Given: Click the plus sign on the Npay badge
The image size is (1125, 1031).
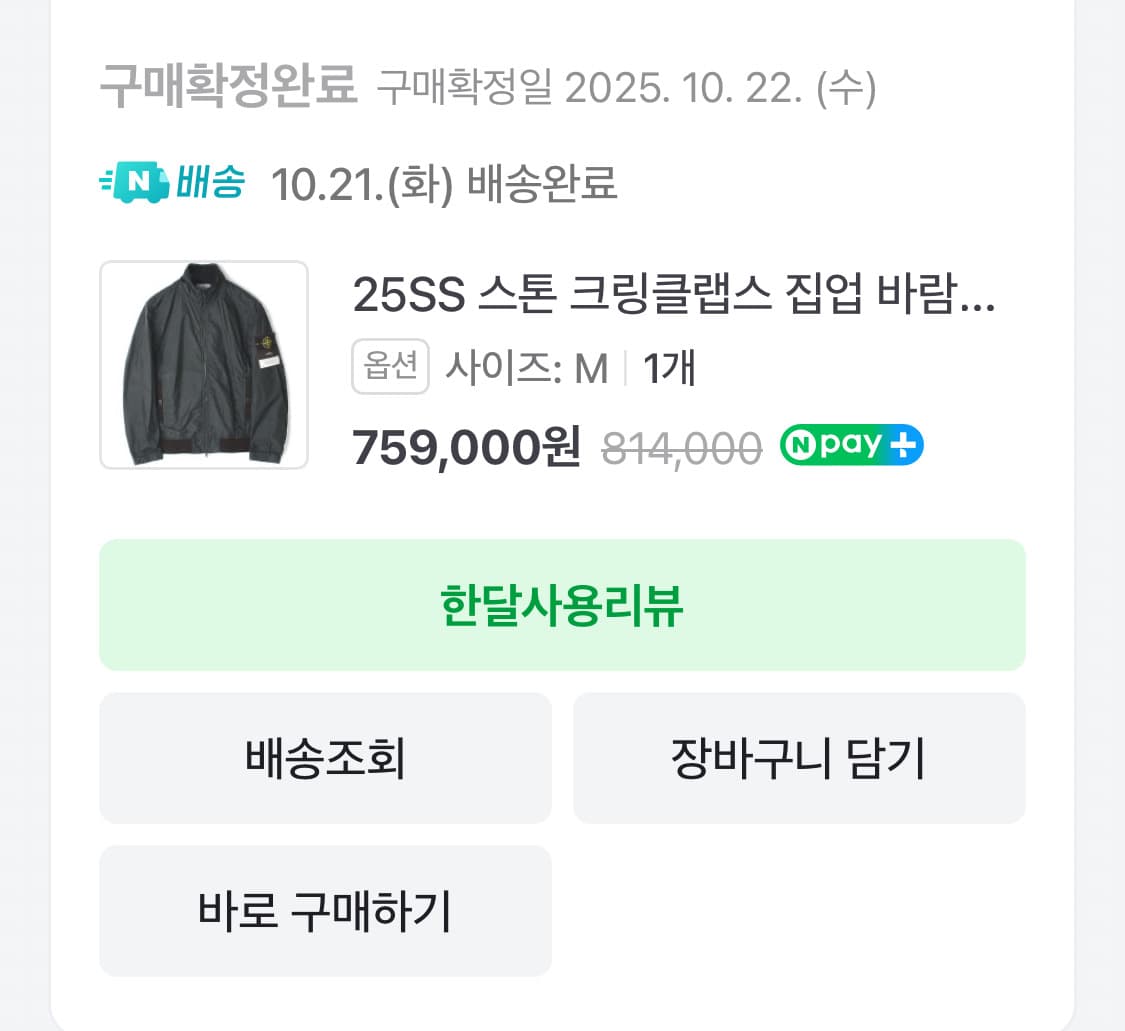Looking at the screenshot, I should (903, 445).
